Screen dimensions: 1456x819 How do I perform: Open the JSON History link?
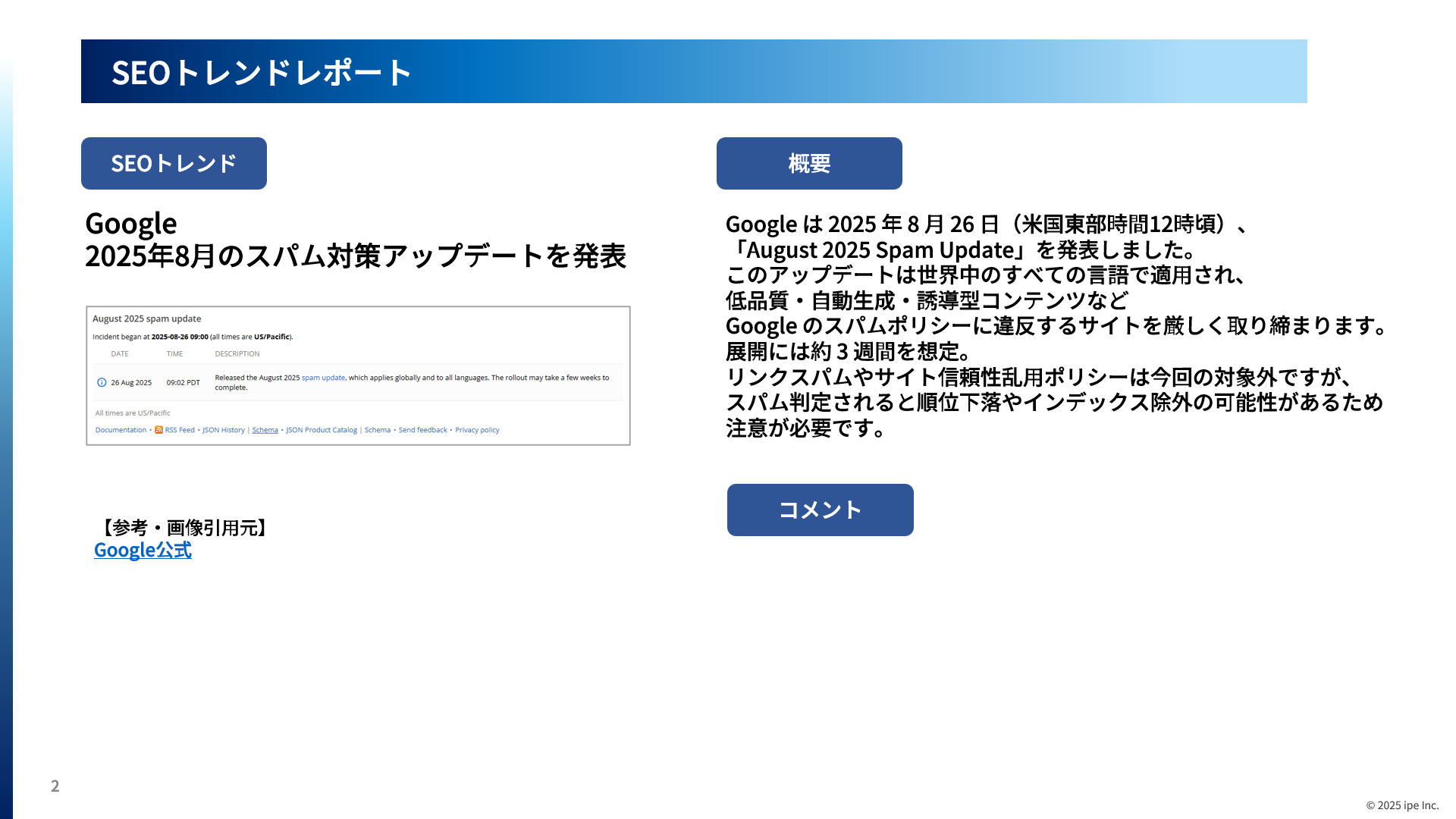pyautogui.click(x=223, y=430)
